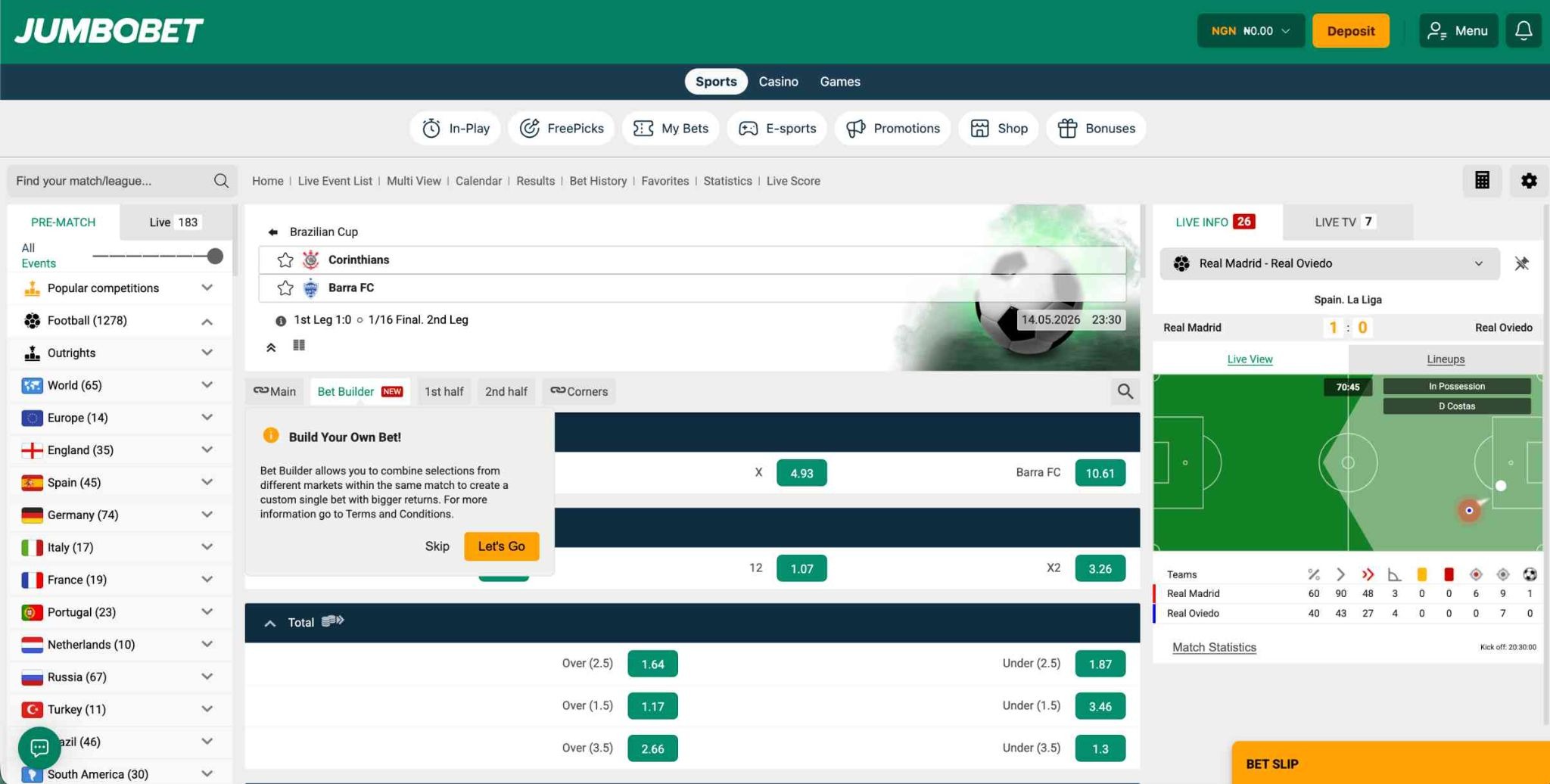The width and height of the screenshot is (1550, 784).
Task: Expand England (35)
Action: [120, 450]
